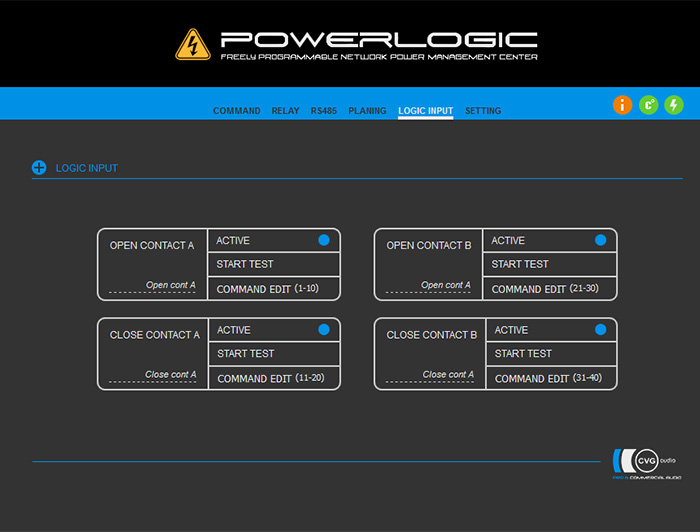Click the LOGIC INPUT section heading

pyautogui.click(x=87, y=168)
